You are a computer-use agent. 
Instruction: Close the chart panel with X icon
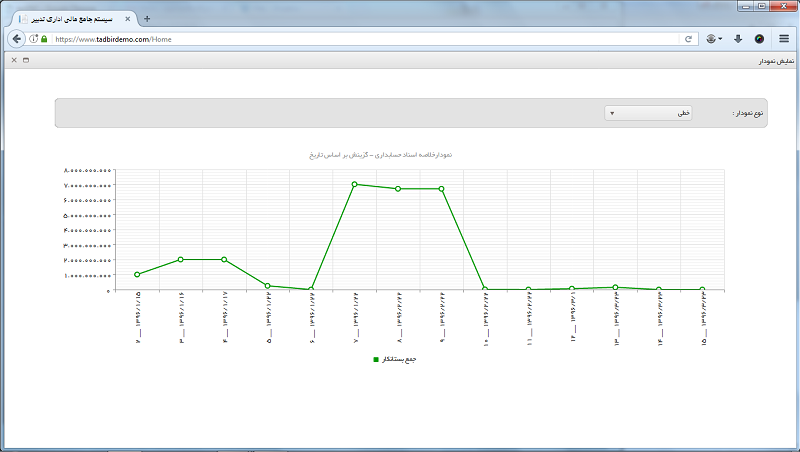[13, 60]
